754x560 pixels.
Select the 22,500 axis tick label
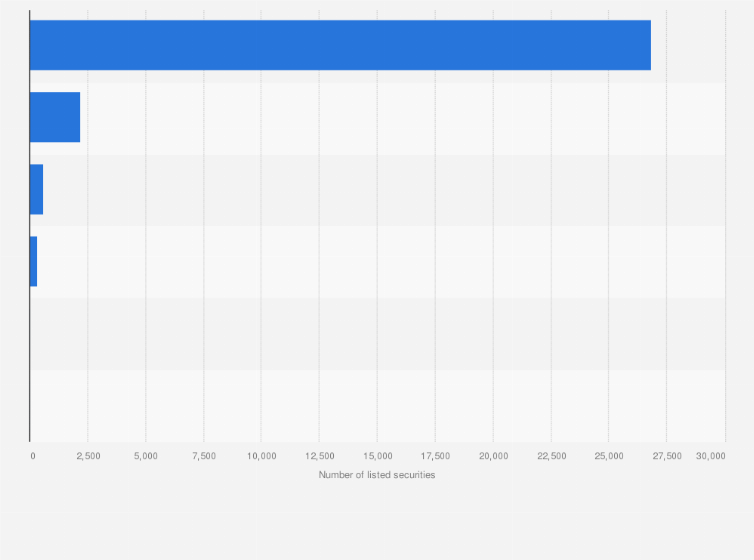click(x=551, y=456)
